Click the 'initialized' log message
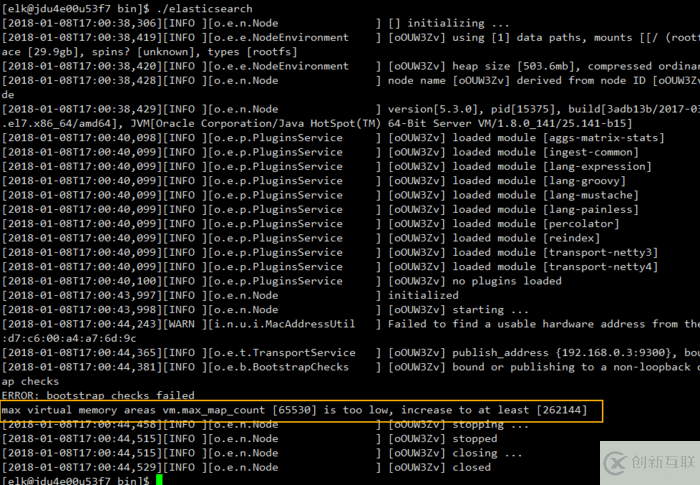The width and height of the screenshot is (700, 485). 423,295
